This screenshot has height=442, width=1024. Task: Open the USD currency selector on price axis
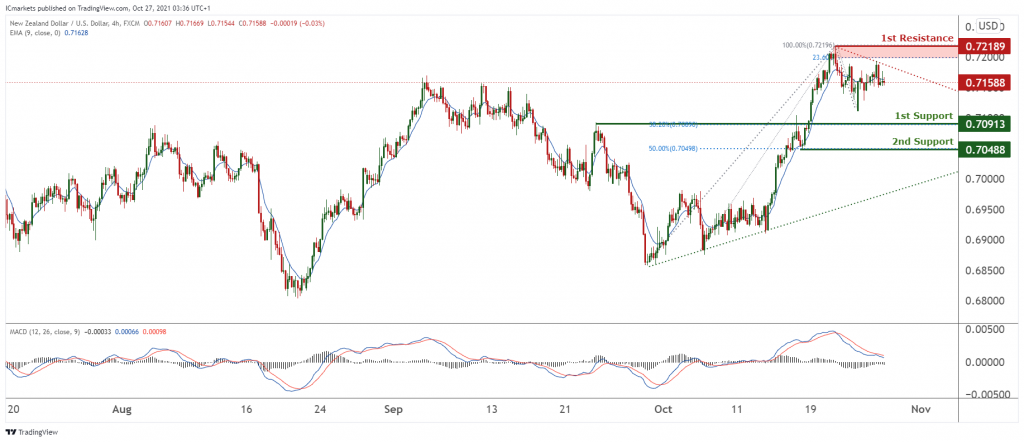pos(990,26)
